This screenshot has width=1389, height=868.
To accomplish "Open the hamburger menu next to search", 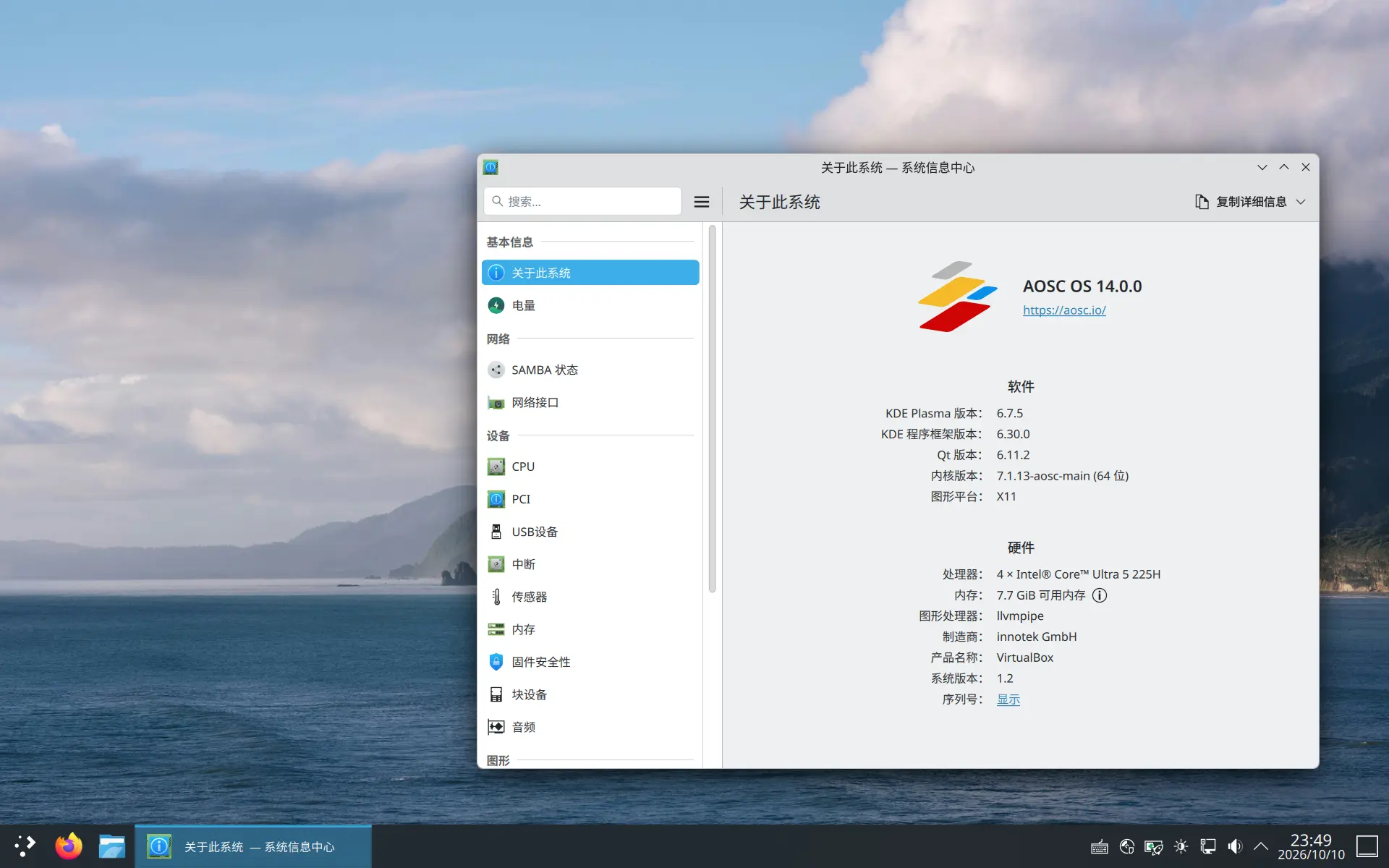I will (701, 202).
